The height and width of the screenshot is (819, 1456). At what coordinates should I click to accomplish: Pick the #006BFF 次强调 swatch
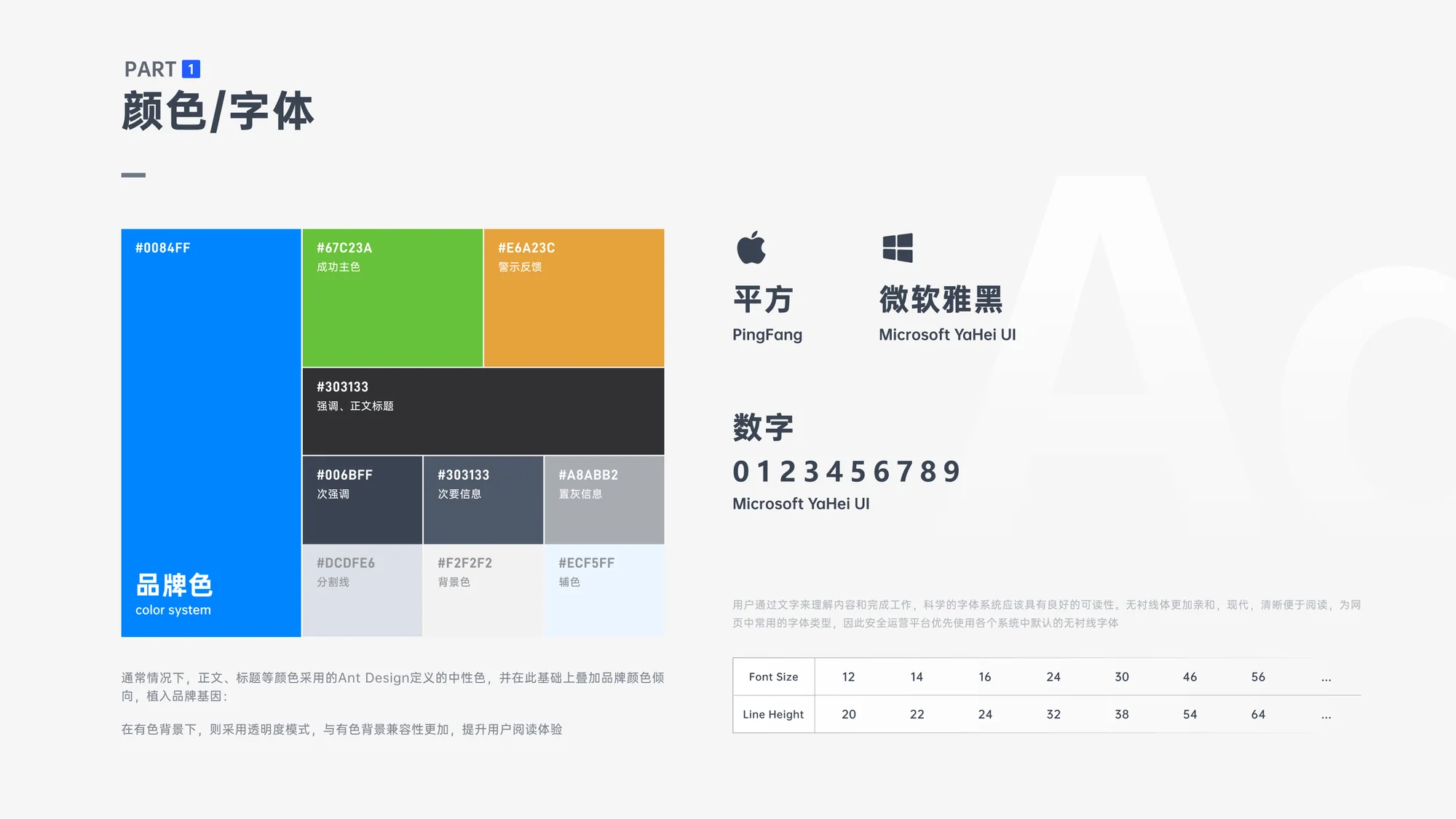363,500
